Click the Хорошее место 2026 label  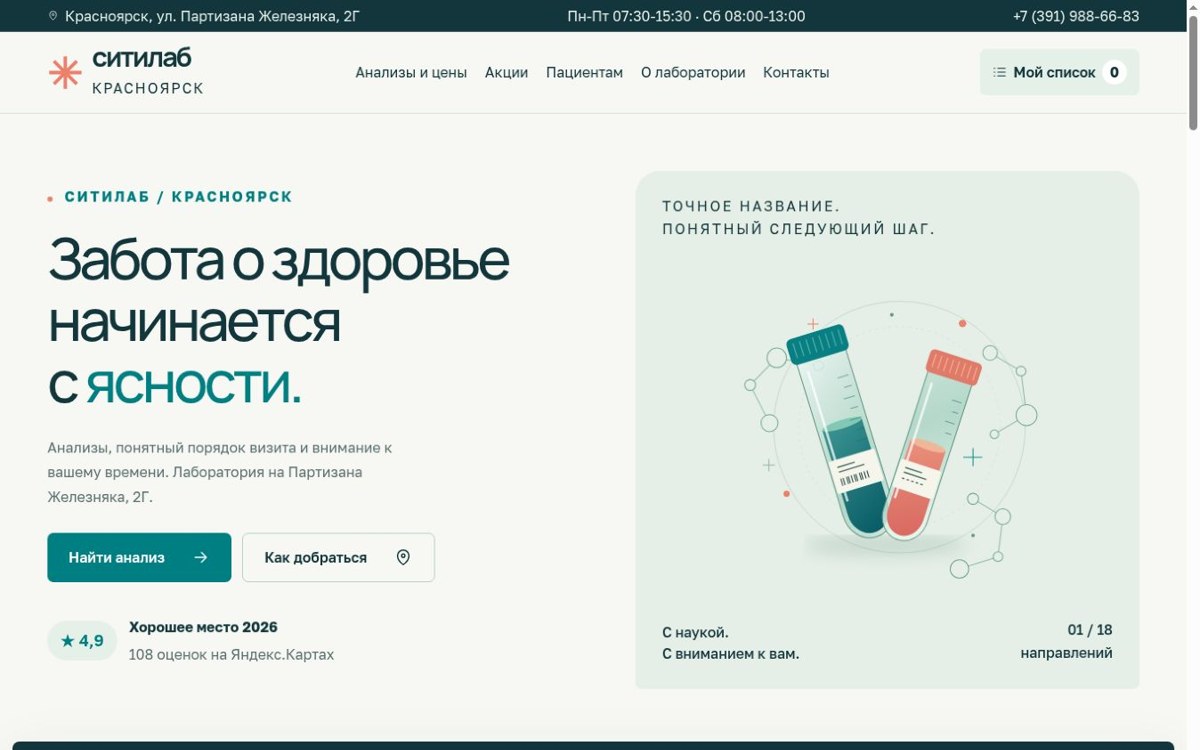203,627
